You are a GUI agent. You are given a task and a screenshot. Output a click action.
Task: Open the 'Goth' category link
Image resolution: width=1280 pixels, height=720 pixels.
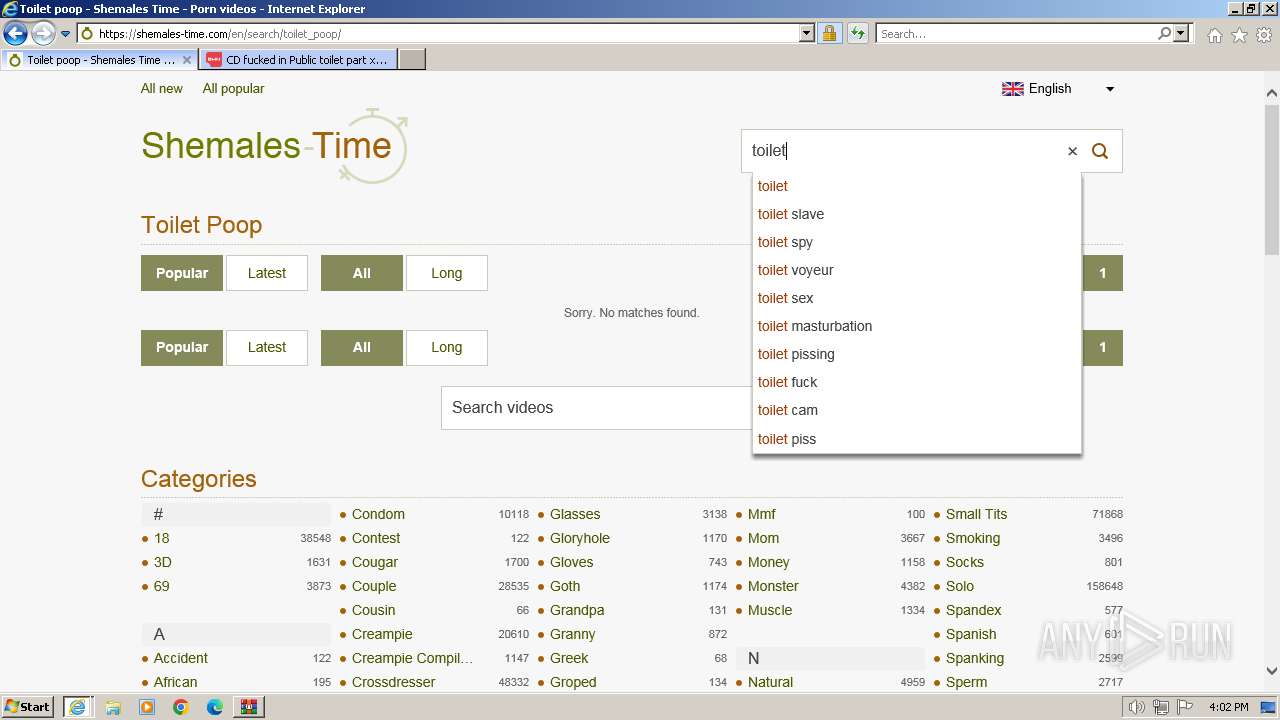565,586
